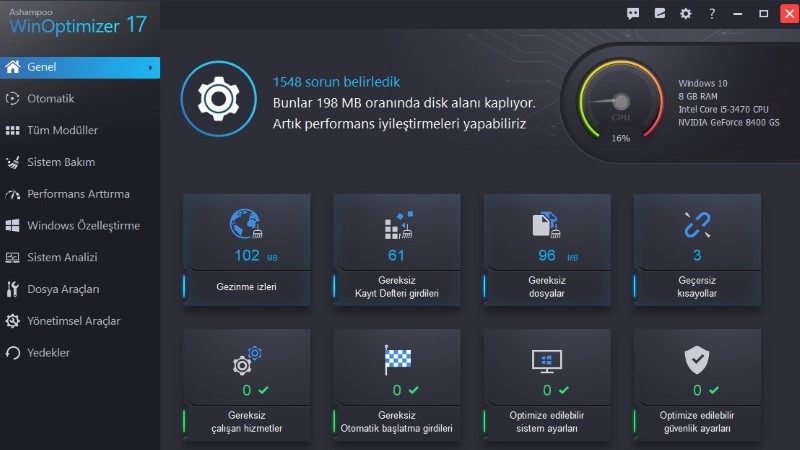Click the 'Windows 10' system info text
This screenshot has width=800, height=450.
pos(703,83)
